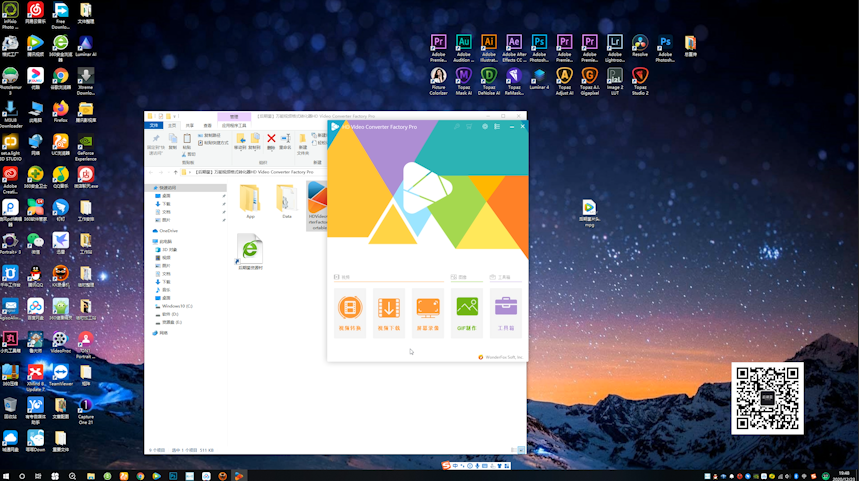Open the 文件 menu in File Explorer

pos(154,126)
